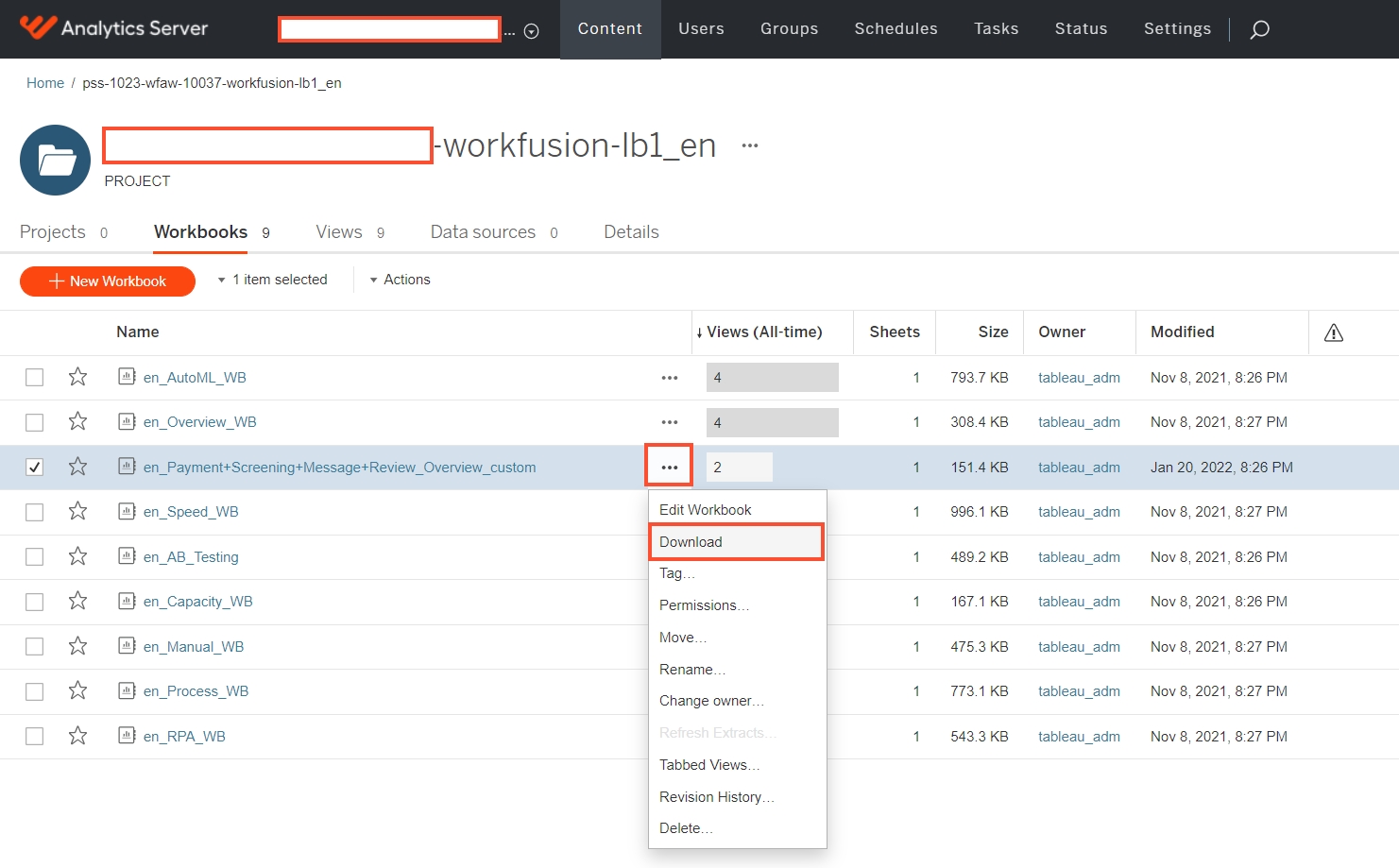Uncheck the en_Payment+Screening workbook checkbox
Screen dimensions: 1399x868
click(x=35, y=468)
